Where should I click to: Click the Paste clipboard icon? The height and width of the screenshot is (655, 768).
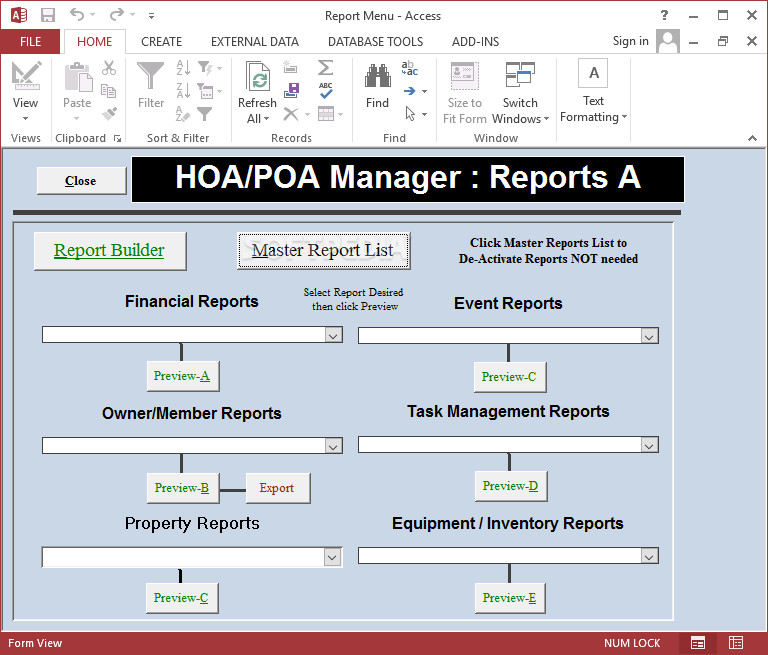tap(77, 77)
